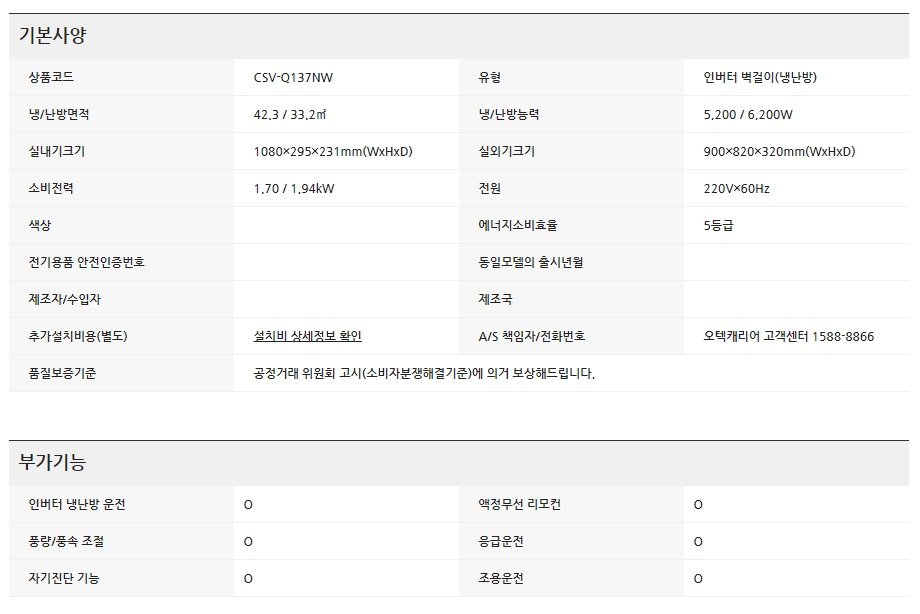Click the 부가기능 section header
The height and width of the screenshot is (614, 920).
click(x=53, y=463)
